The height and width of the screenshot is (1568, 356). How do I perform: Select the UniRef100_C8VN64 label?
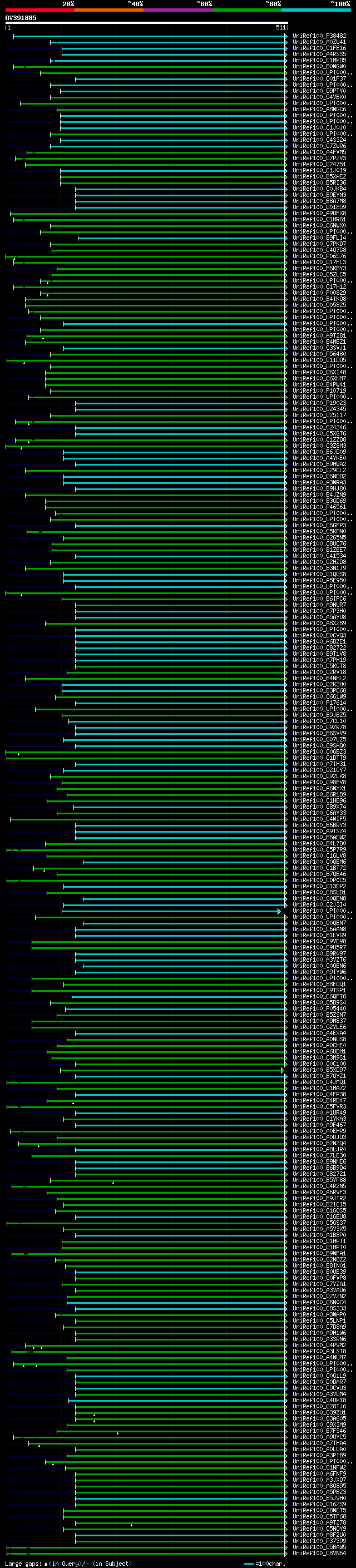coord(319,1554)
